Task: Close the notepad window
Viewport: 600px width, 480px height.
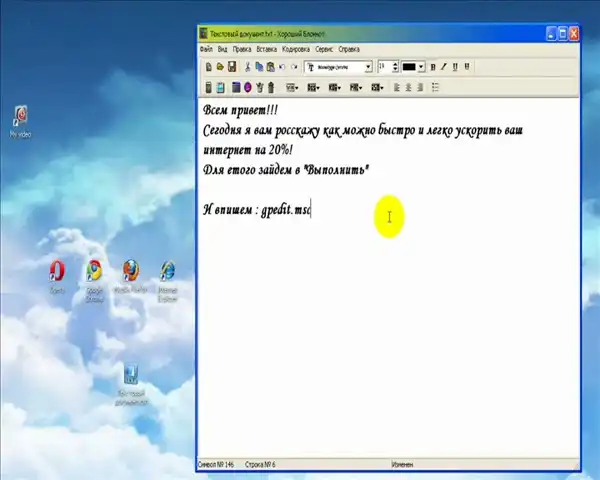Action: tap(574, 34)
